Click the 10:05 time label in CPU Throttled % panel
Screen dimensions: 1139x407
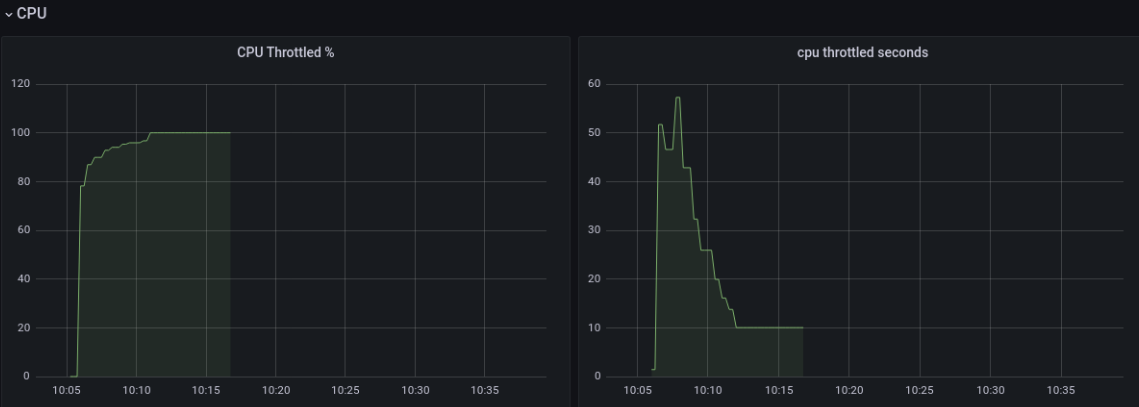[x=67, y=390]
